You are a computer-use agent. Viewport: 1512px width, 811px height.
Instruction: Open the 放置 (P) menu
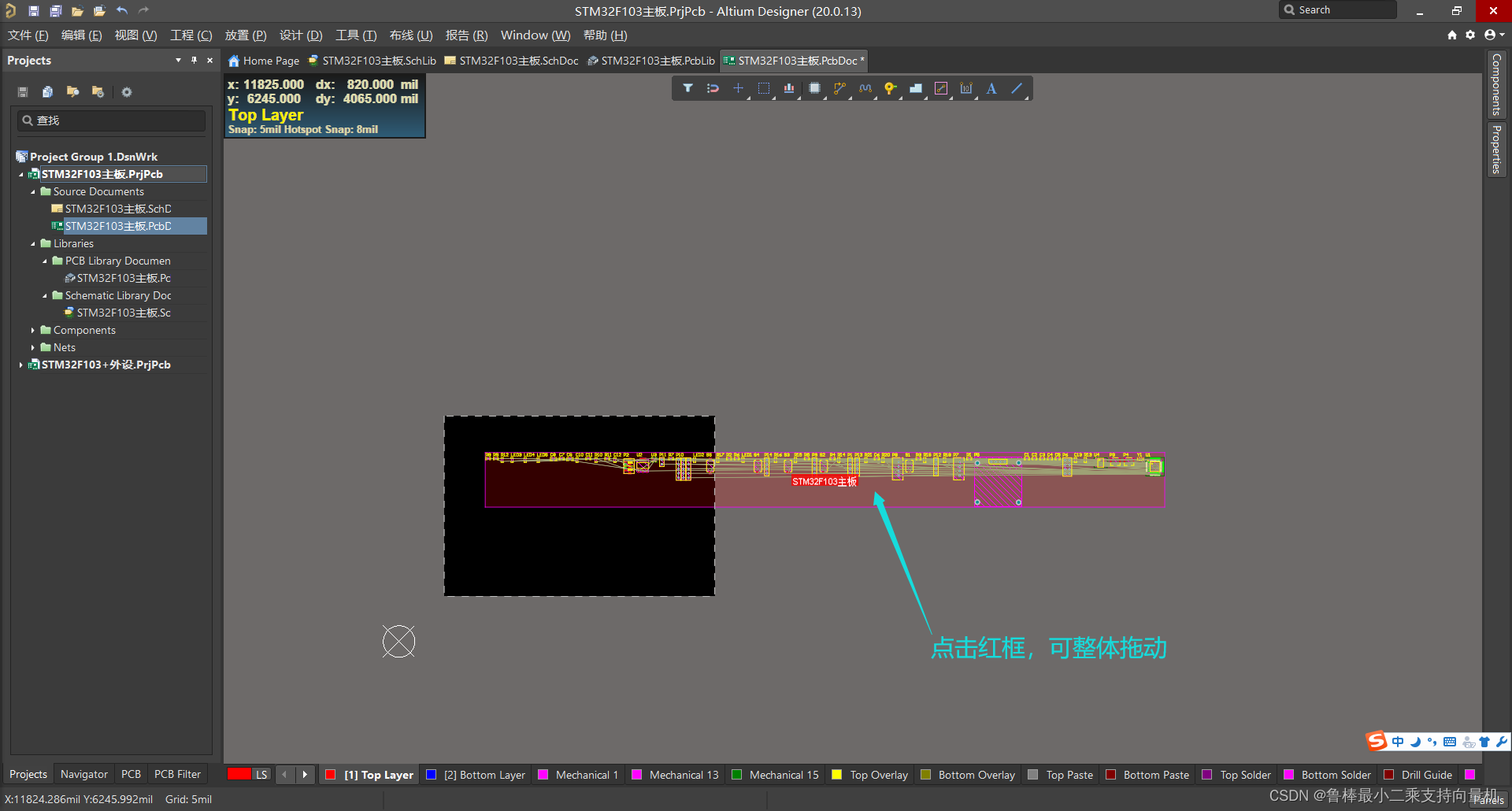click(x=246, y=35)
